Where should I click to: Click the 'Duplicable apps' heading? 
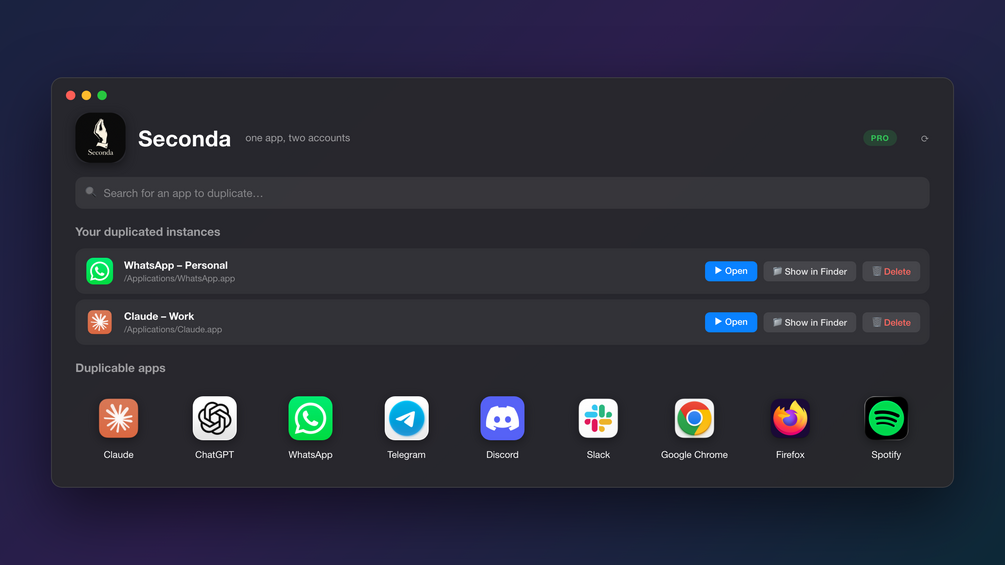tap(120, 368)
